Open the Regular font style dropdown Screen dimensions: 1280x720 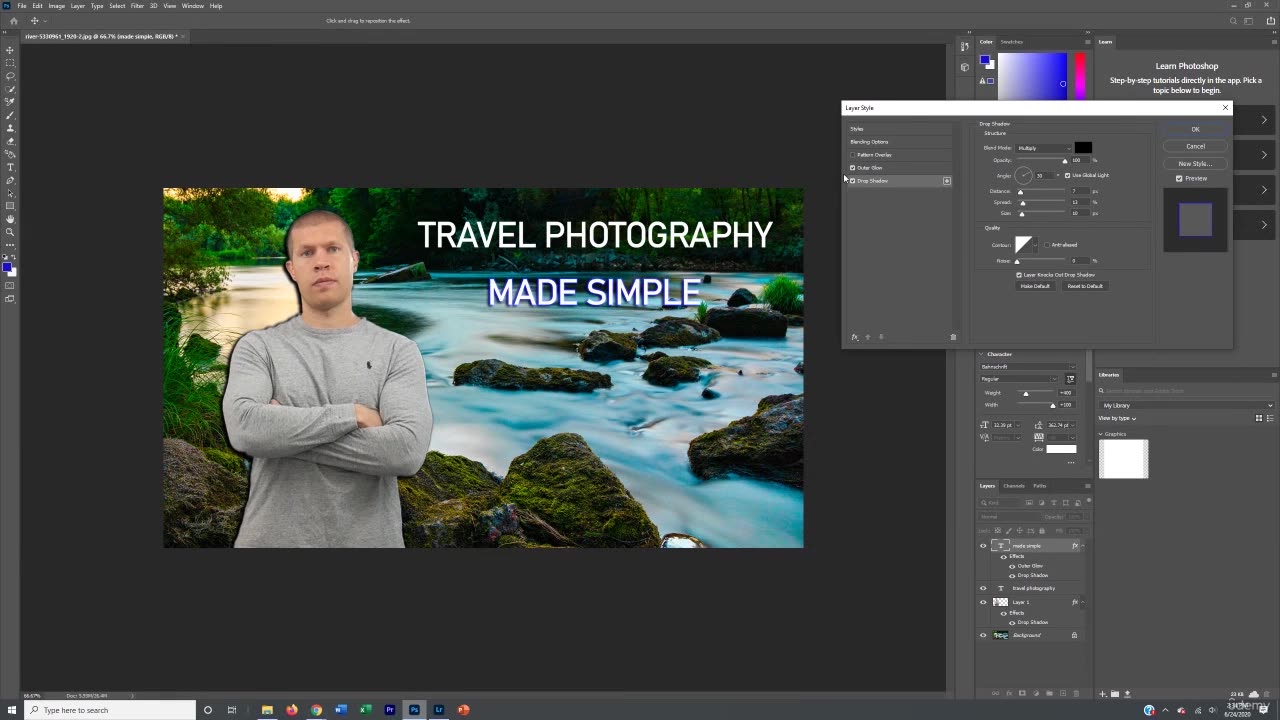point(1019,379)
